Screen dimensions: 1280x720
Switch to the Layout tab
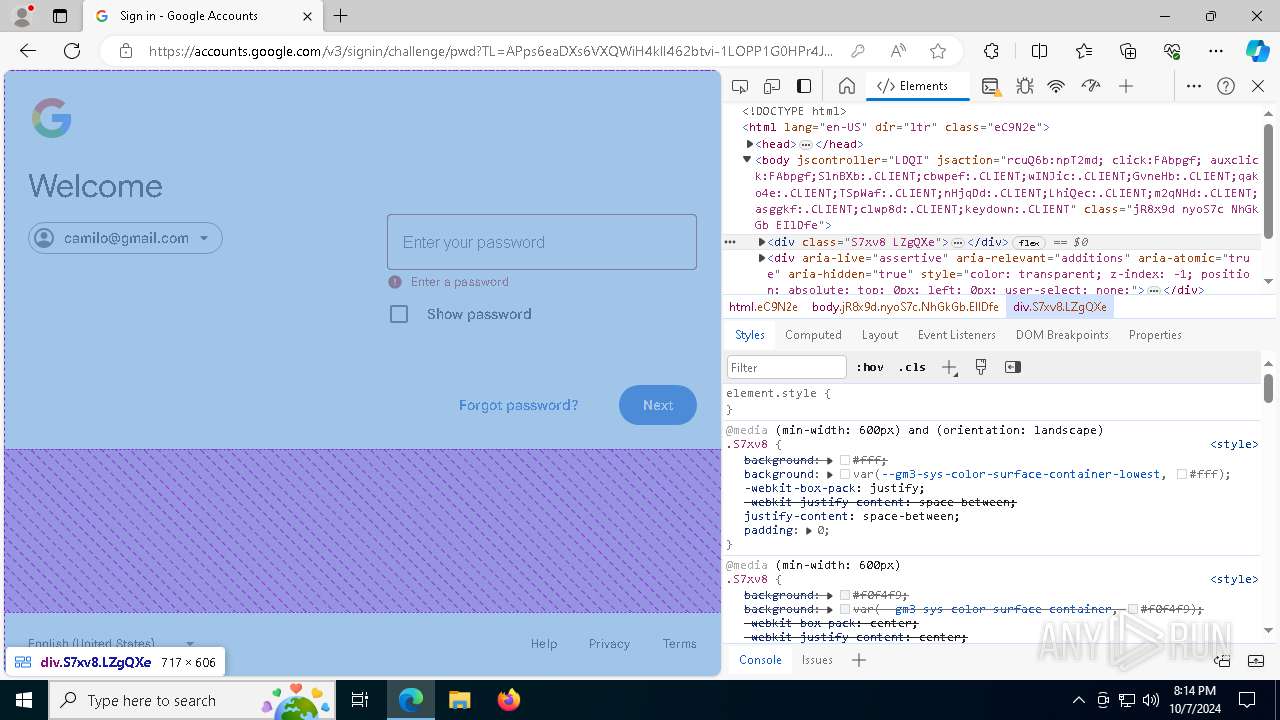click(880, 335)
